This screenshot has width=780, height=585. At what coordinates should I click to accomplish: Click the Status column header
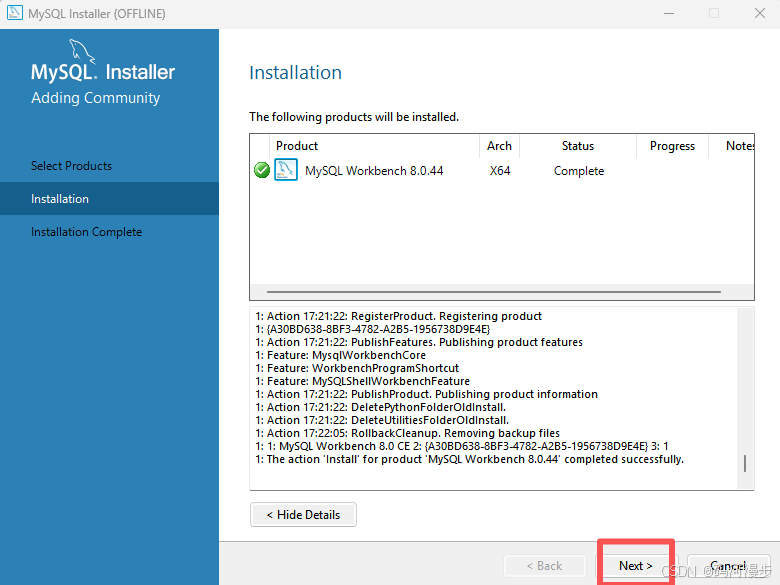click(578, 146)
